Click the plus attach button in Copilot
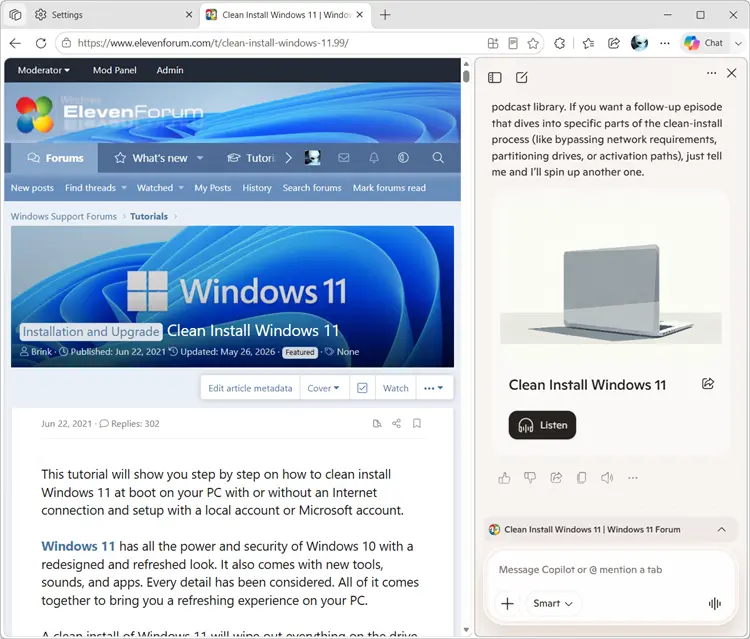This screenshot has width=750, height=639. coord(507,604)
